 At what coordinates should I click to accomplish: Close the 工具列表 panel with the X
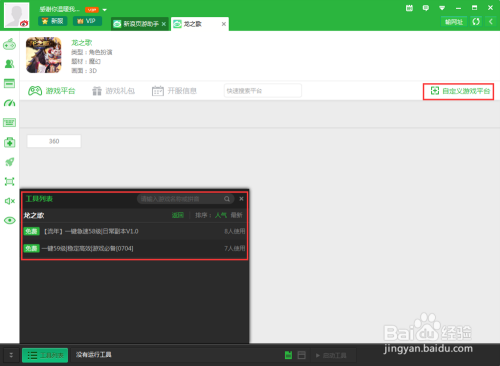tap(241, 199)
